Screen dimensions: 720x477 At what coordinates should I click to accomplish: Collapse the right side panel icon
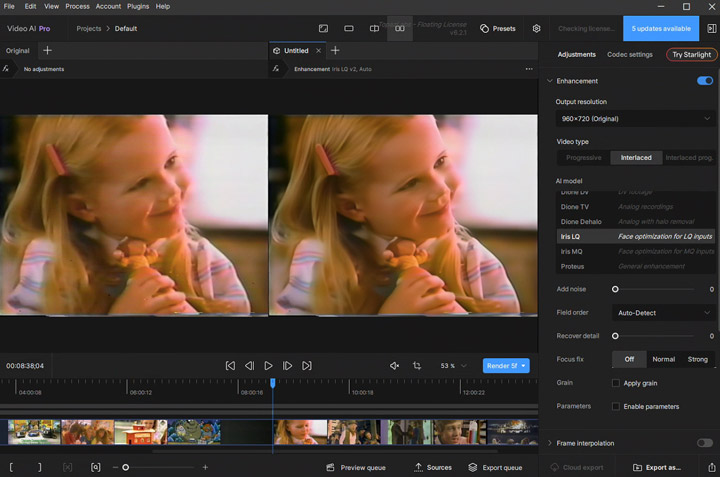click(711, 28)
